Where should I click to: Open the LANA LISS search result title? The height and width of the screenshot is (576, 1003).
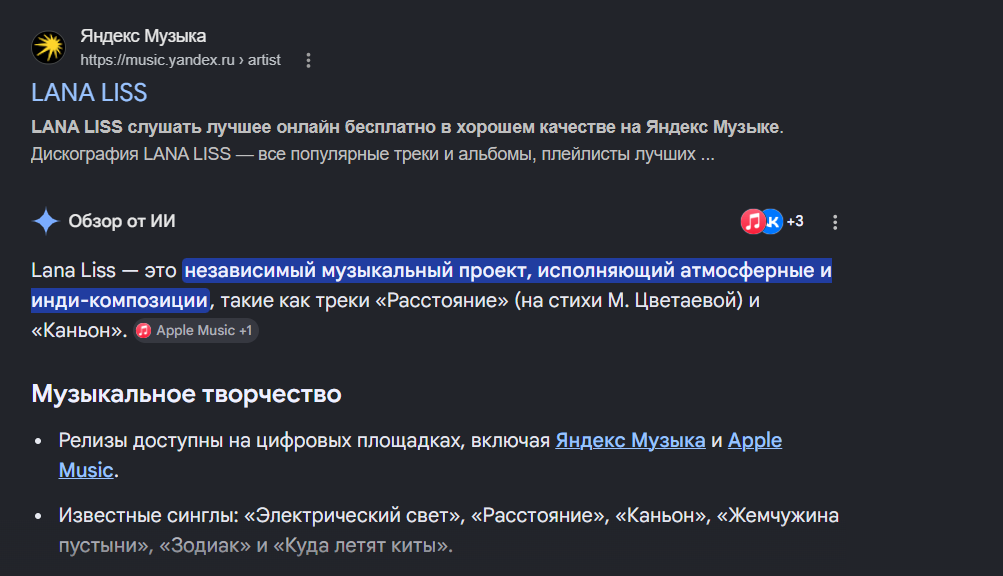pos(89,93)
